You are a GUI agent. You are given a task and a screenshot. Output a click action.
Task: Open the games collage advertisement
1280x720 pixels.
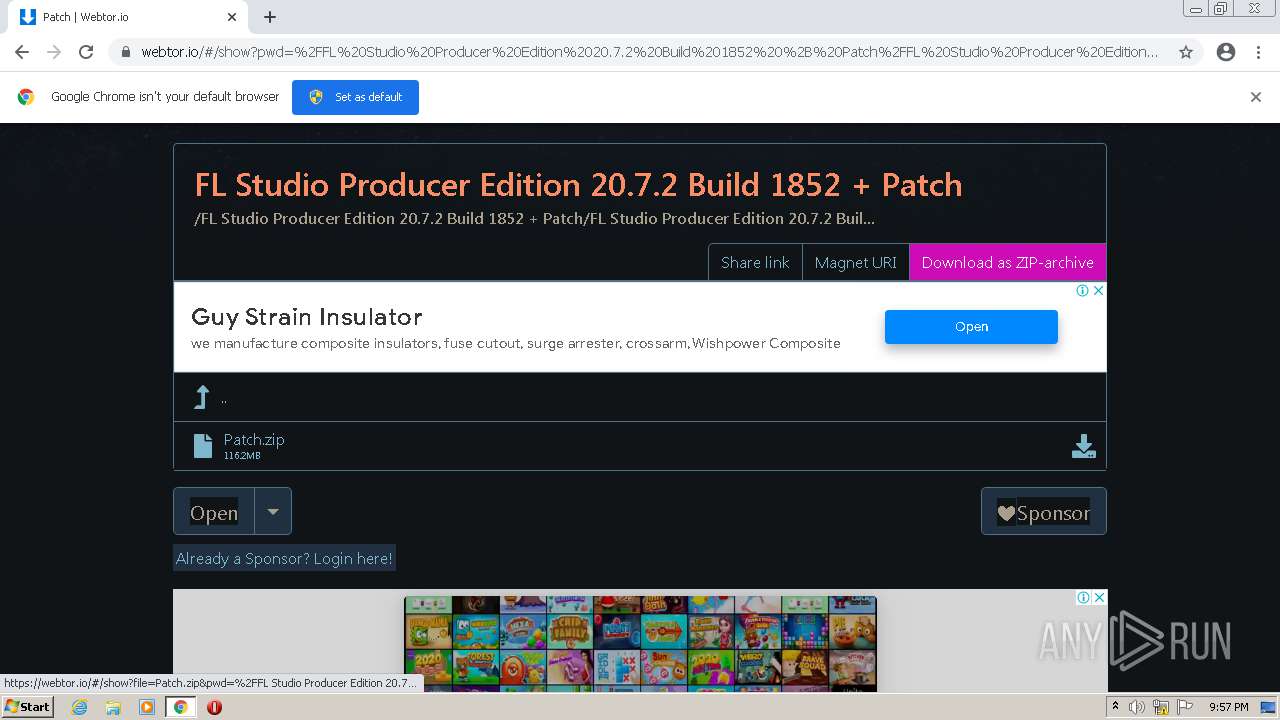[640, 643]
